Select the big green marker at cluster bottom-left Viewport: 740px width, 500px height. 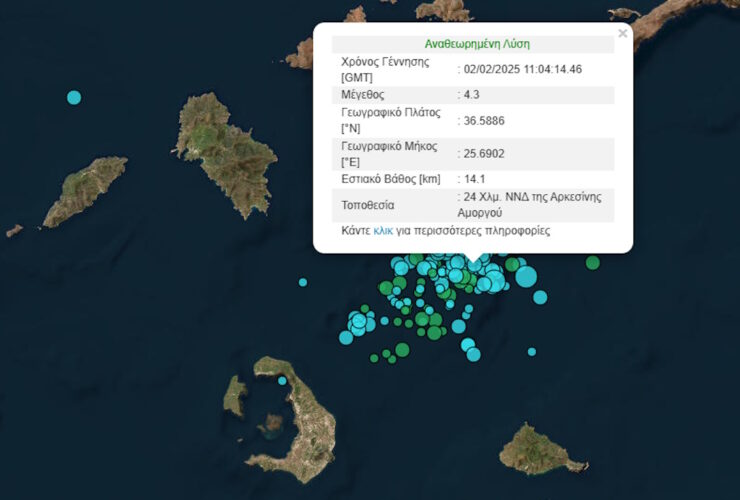[x=402, y=350]
